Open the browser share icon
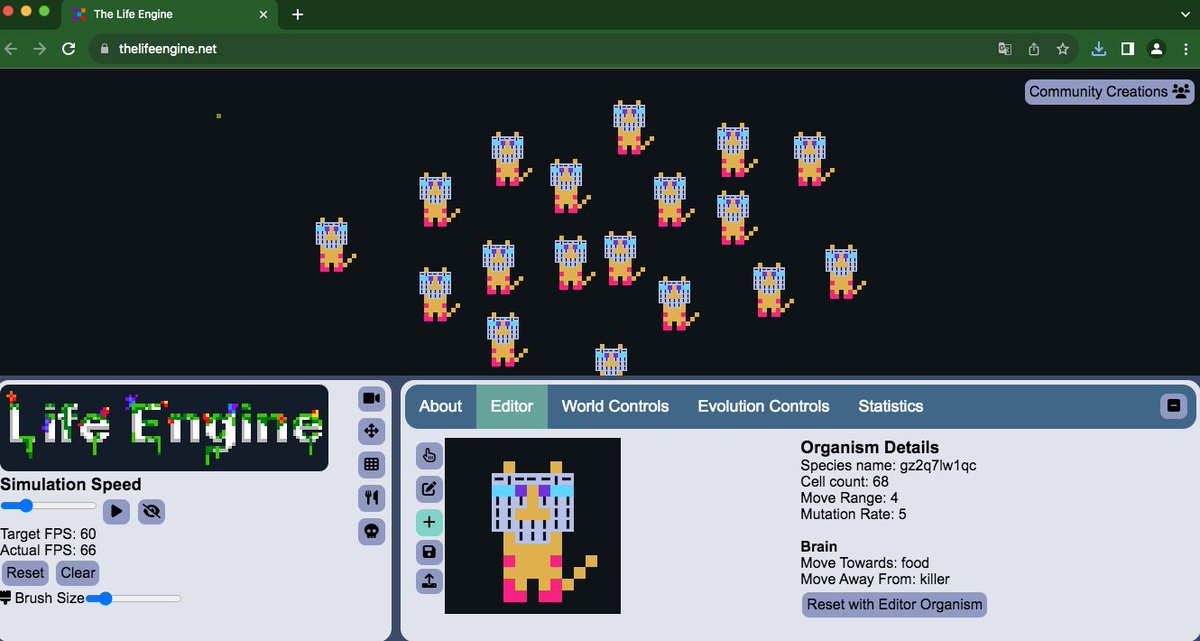1200x641 pixels. (1035, 48)
